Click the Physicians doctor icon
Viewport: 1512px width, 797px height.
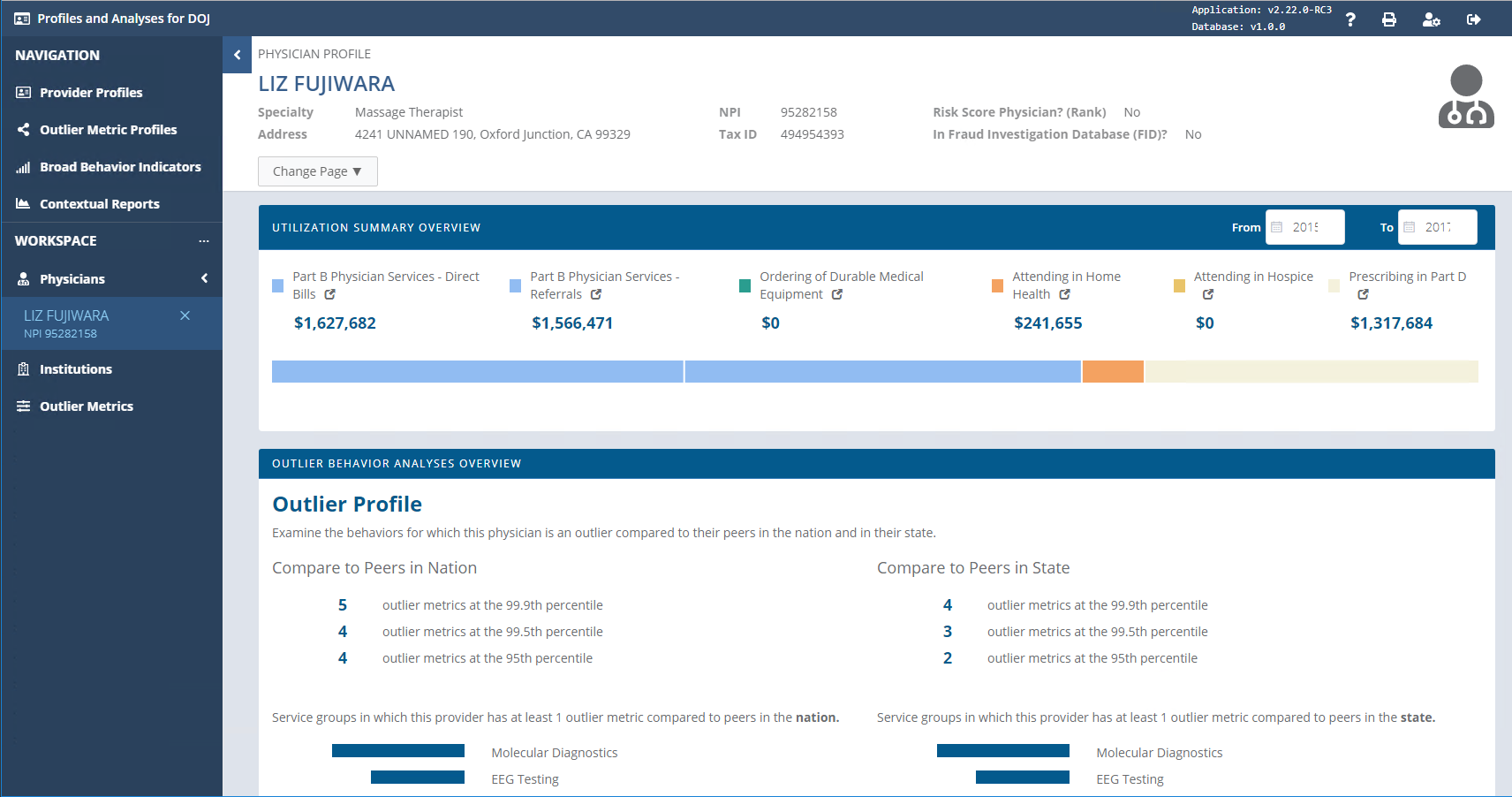coord(24,279)
